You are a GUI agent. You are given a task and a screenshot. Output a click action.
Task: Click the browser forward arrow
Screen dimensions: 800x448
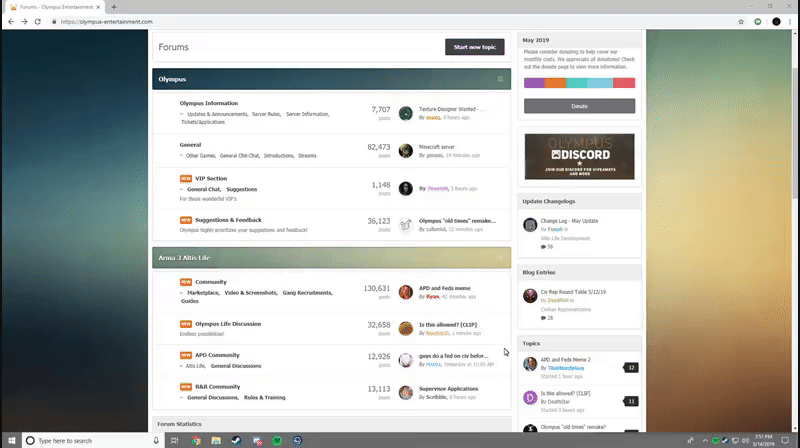coord(24,22)
